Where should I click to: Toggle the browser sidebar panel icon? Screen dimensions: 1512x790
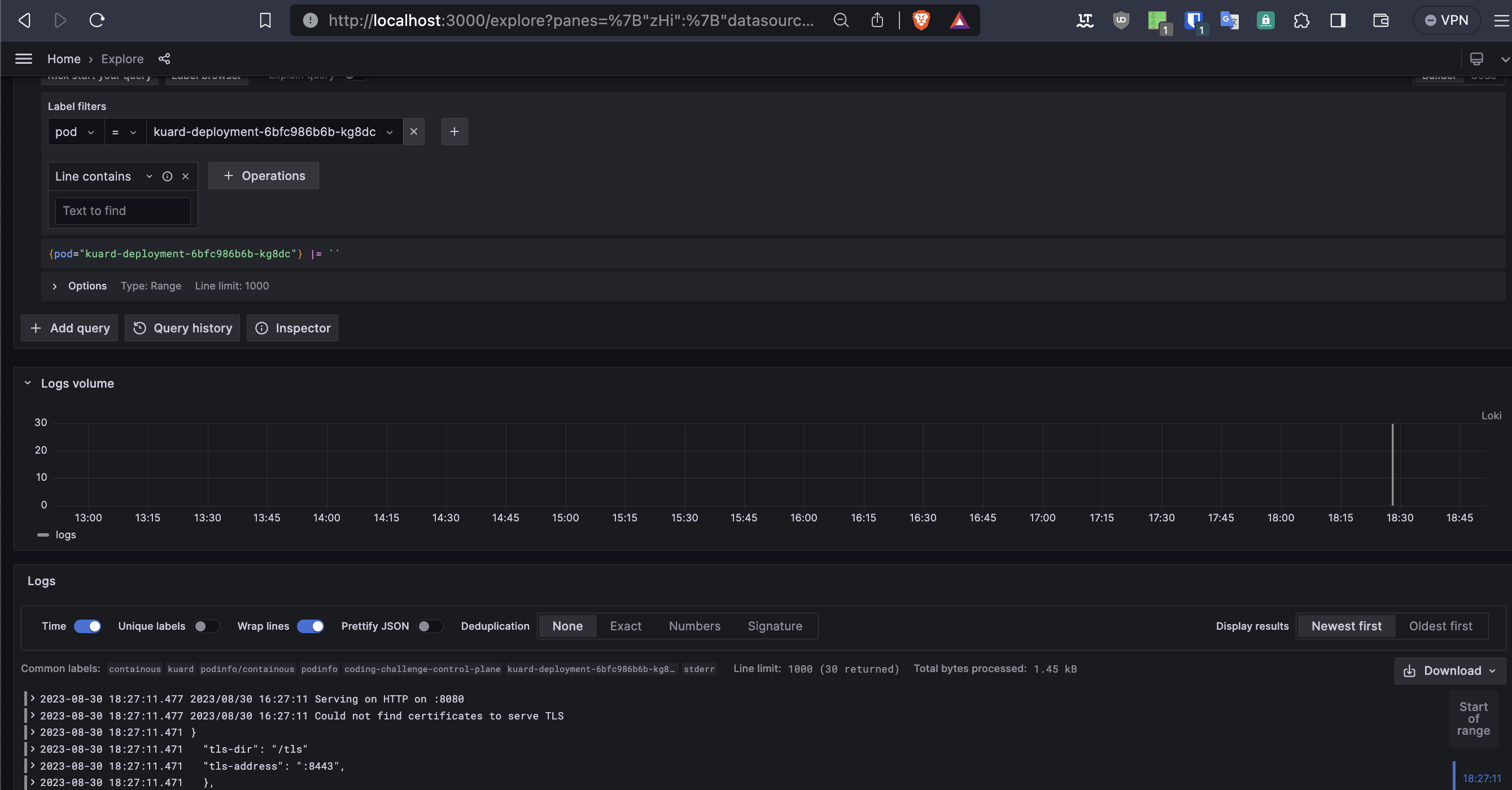coord(1338,20)
